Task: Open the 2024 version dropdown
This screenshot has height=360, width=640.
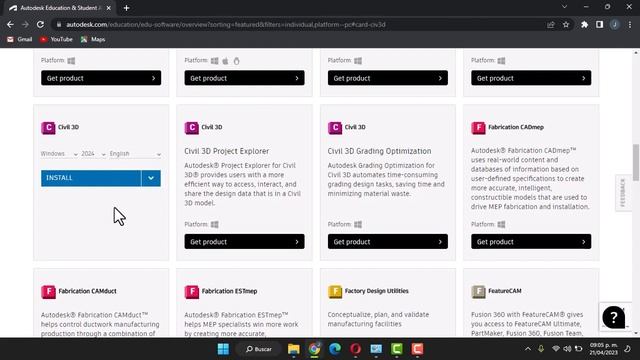Action: pos(93,154)
